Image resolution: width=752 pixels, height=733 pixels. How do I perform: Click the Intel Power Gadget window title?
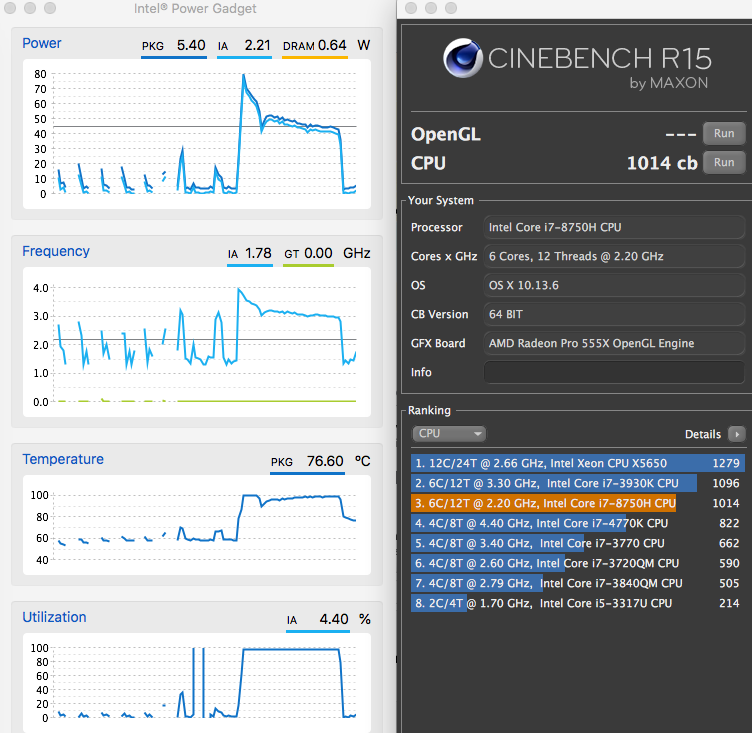click(195, 9)
